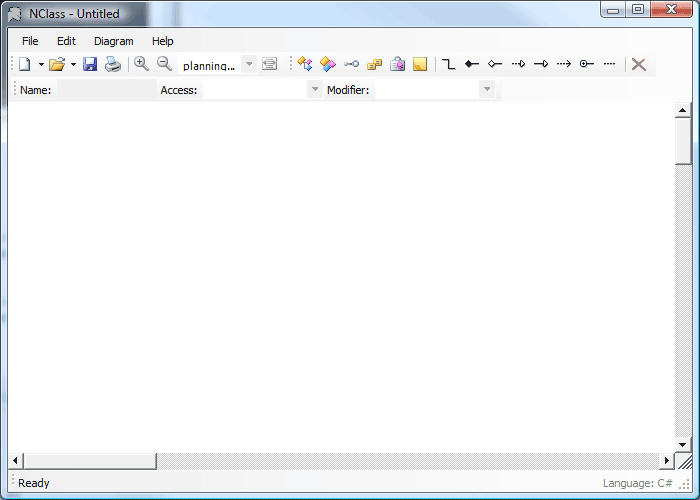Zoom out with the magnifier minus icon

[164, 64]
